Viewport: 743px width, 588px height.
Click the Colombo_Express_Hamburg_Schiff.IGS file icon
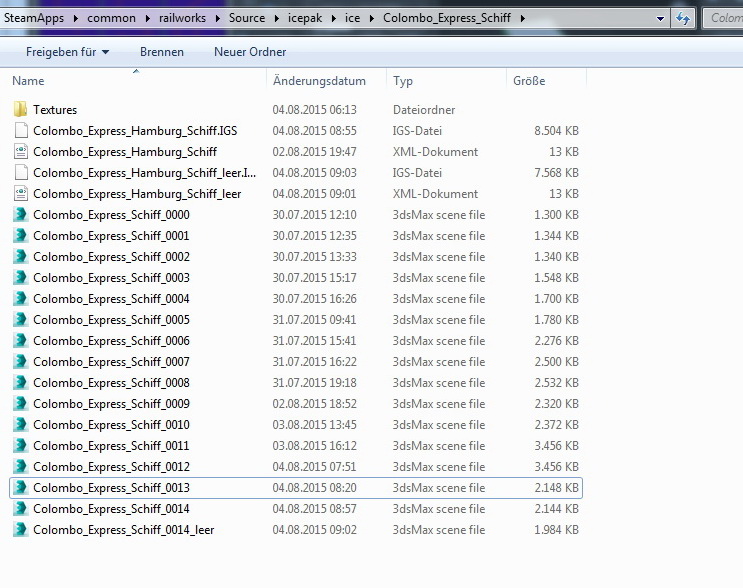(x=20, y=131)
